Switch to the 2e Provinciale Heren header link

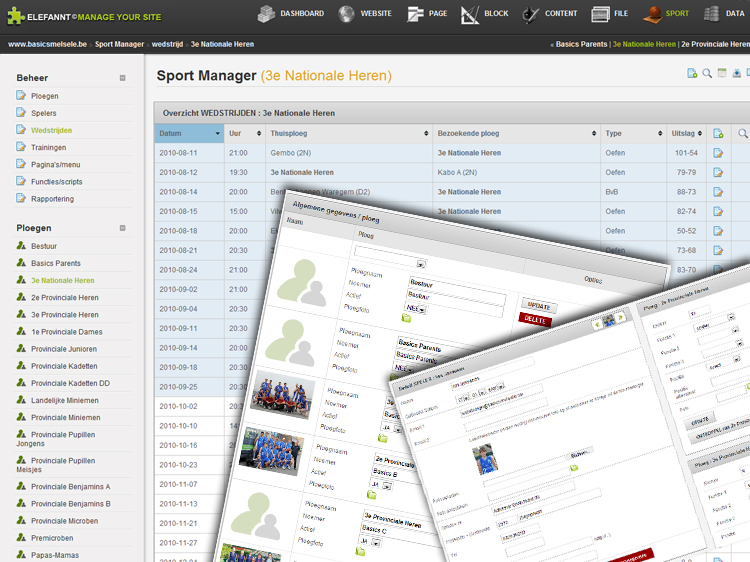(x=716, y=44)
